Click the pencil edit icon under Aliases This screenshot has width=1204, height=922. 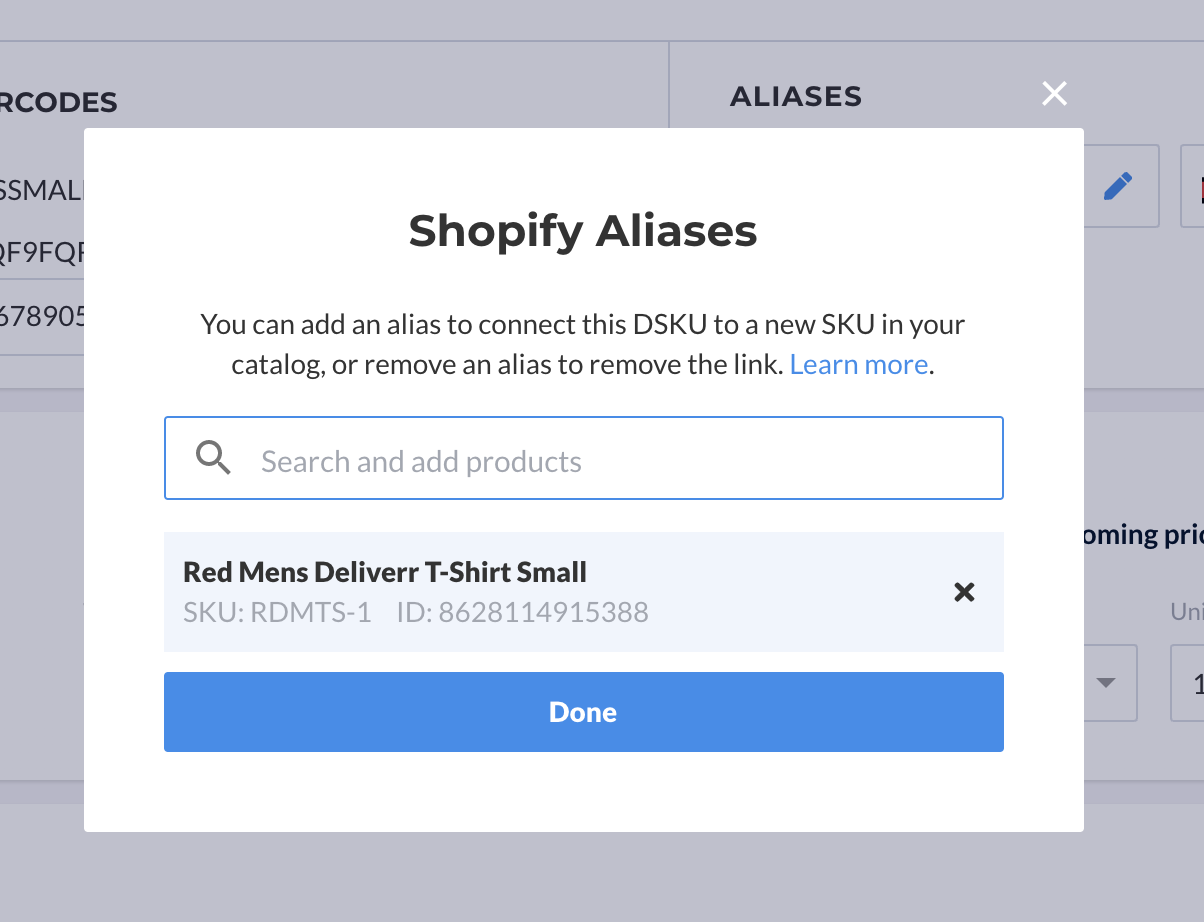click(1118, 186)
